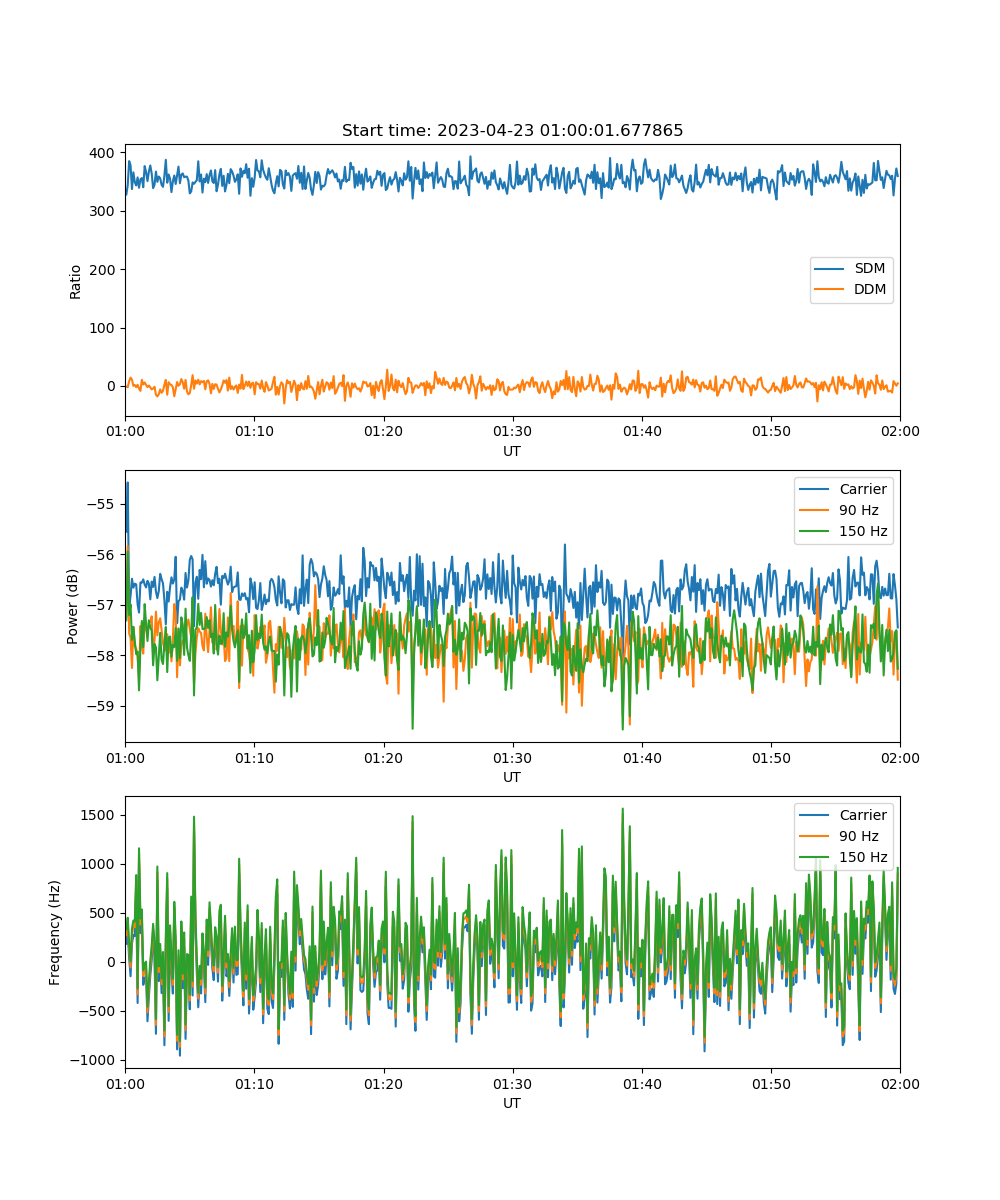Click the UT axis label of the Ratio plot
1000x1200 pixels.
pyautogui.click(x=512, y=451)
